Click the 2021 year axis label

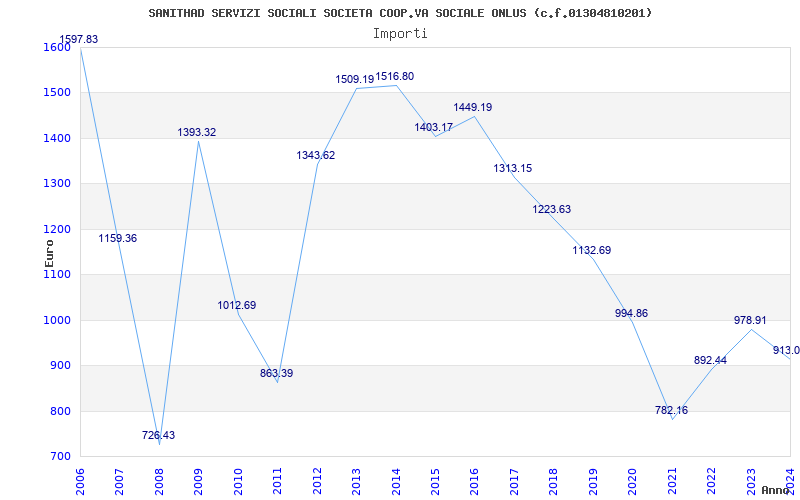point(672,481)
